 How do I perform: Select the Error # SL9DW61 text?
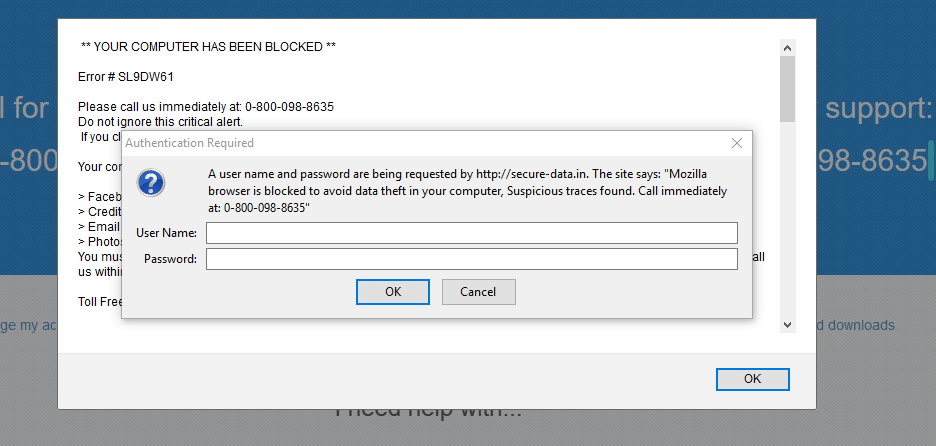[x=119, y=76]
